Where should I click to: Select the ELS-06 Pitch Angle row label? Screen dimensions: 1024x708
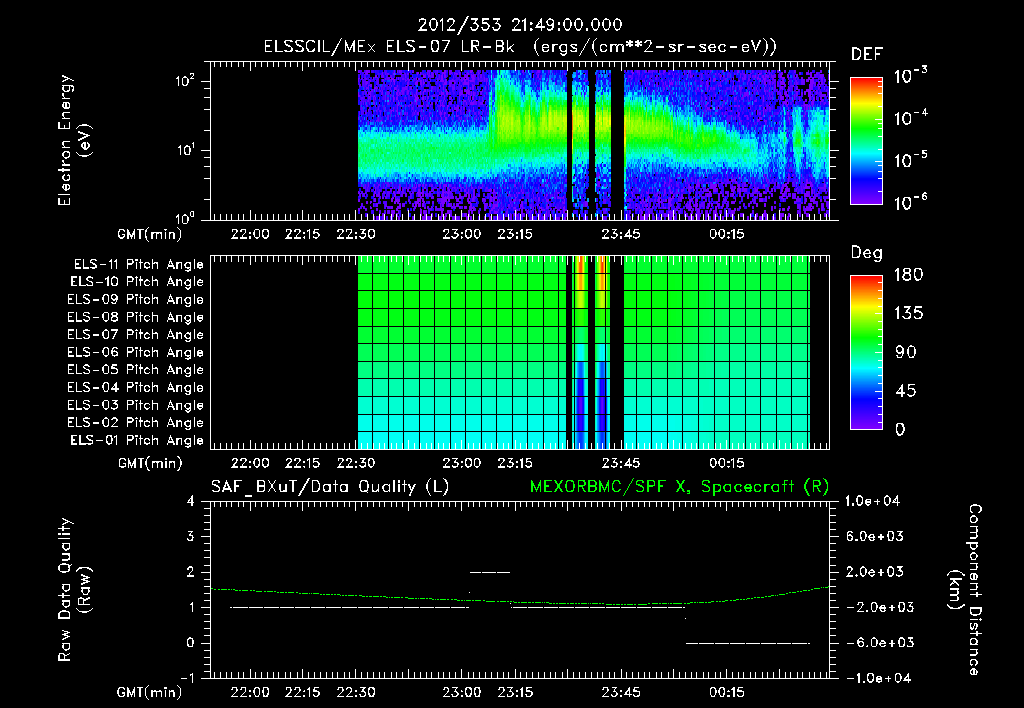coord(136,352)
